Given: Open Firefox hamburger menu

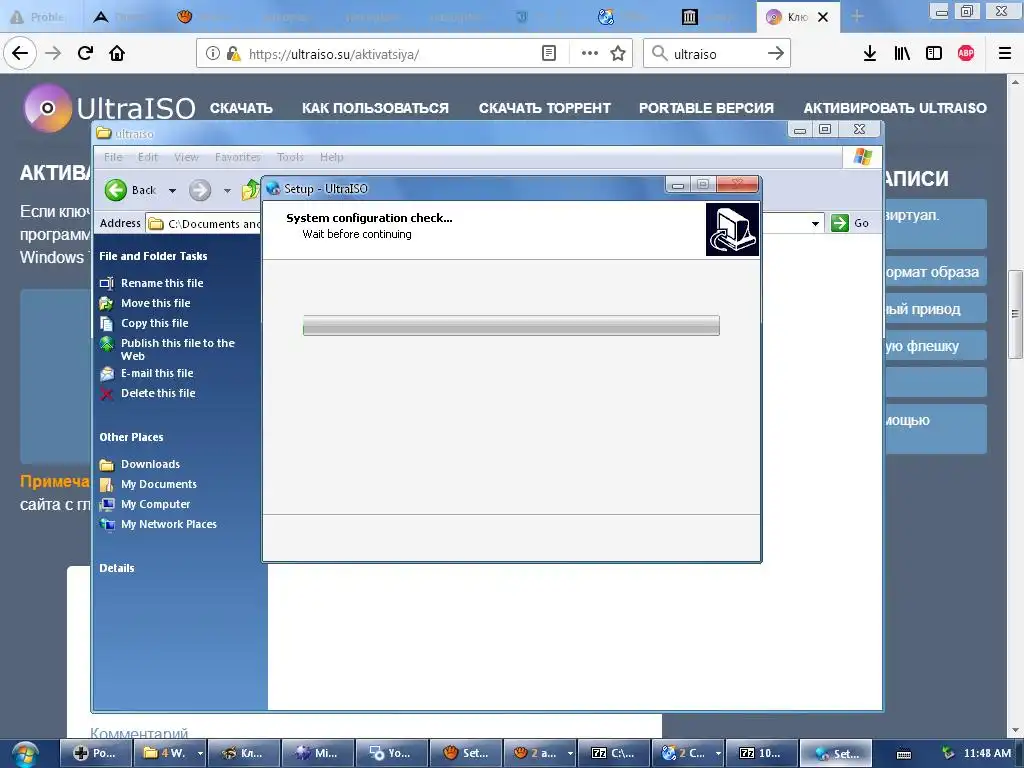Looking at the screenshot, I should click(1004, 54).
